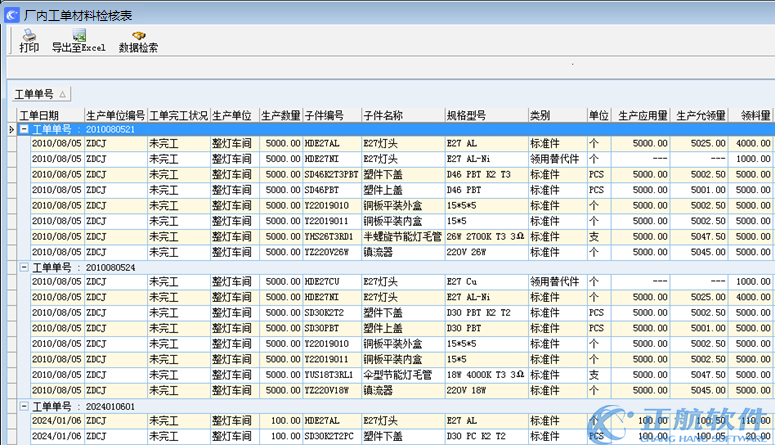Click the current row indicator arrow
775x445 pixels.
[x=11, y=130]
